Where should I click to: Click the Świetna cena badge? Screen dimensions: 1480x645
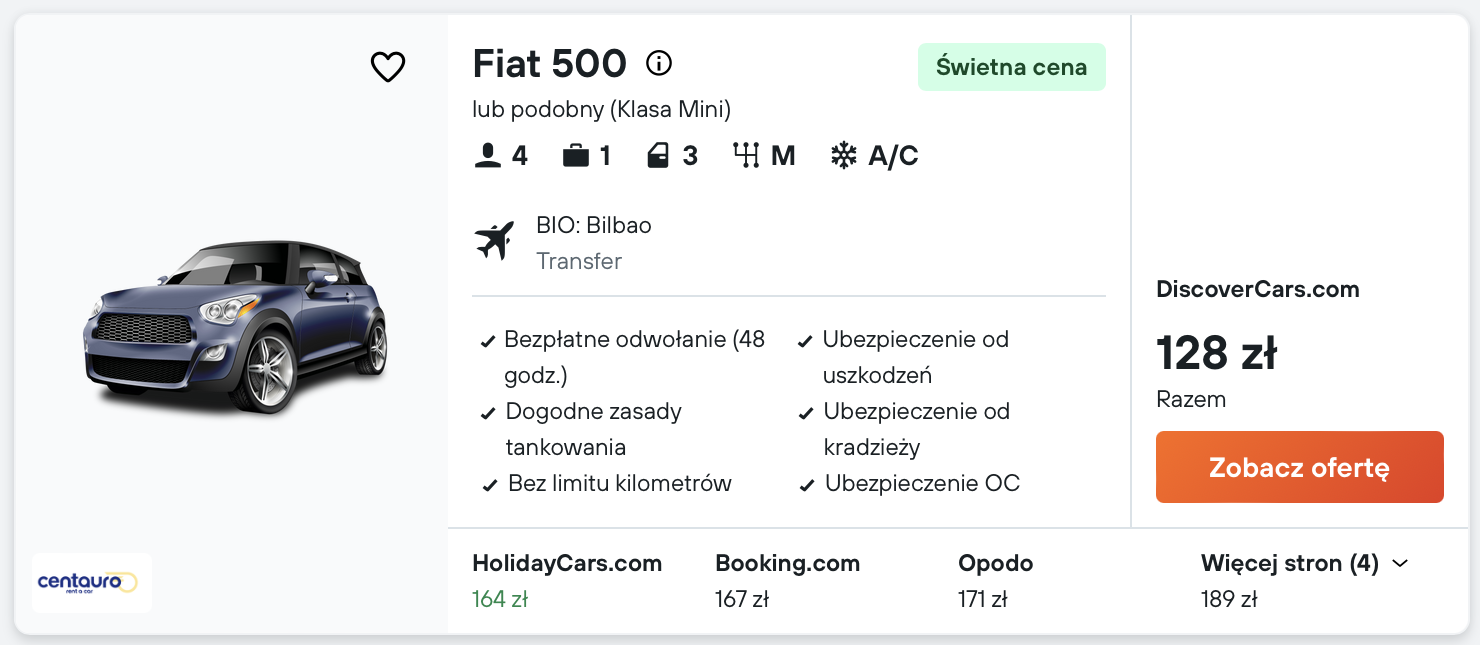1011,67
